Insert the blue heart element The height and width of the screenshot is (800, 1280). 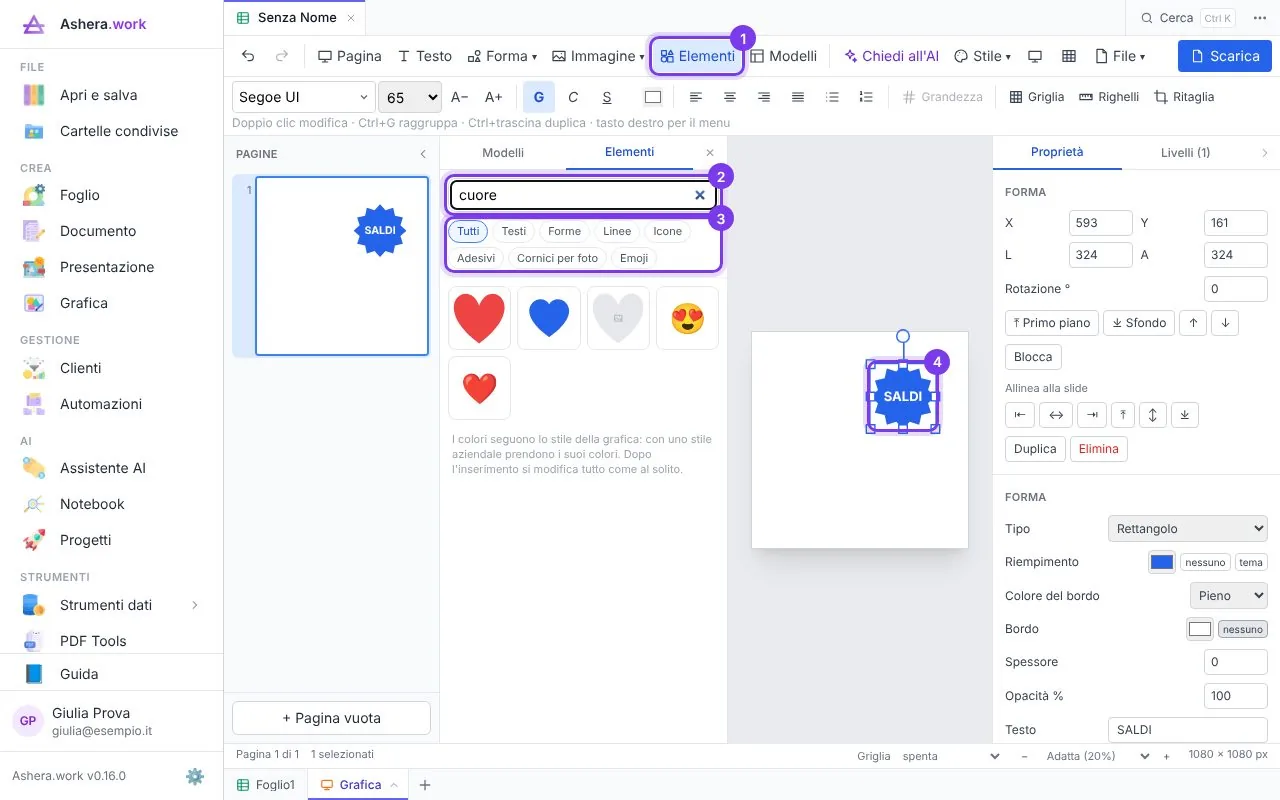click(x=549, y=318)
